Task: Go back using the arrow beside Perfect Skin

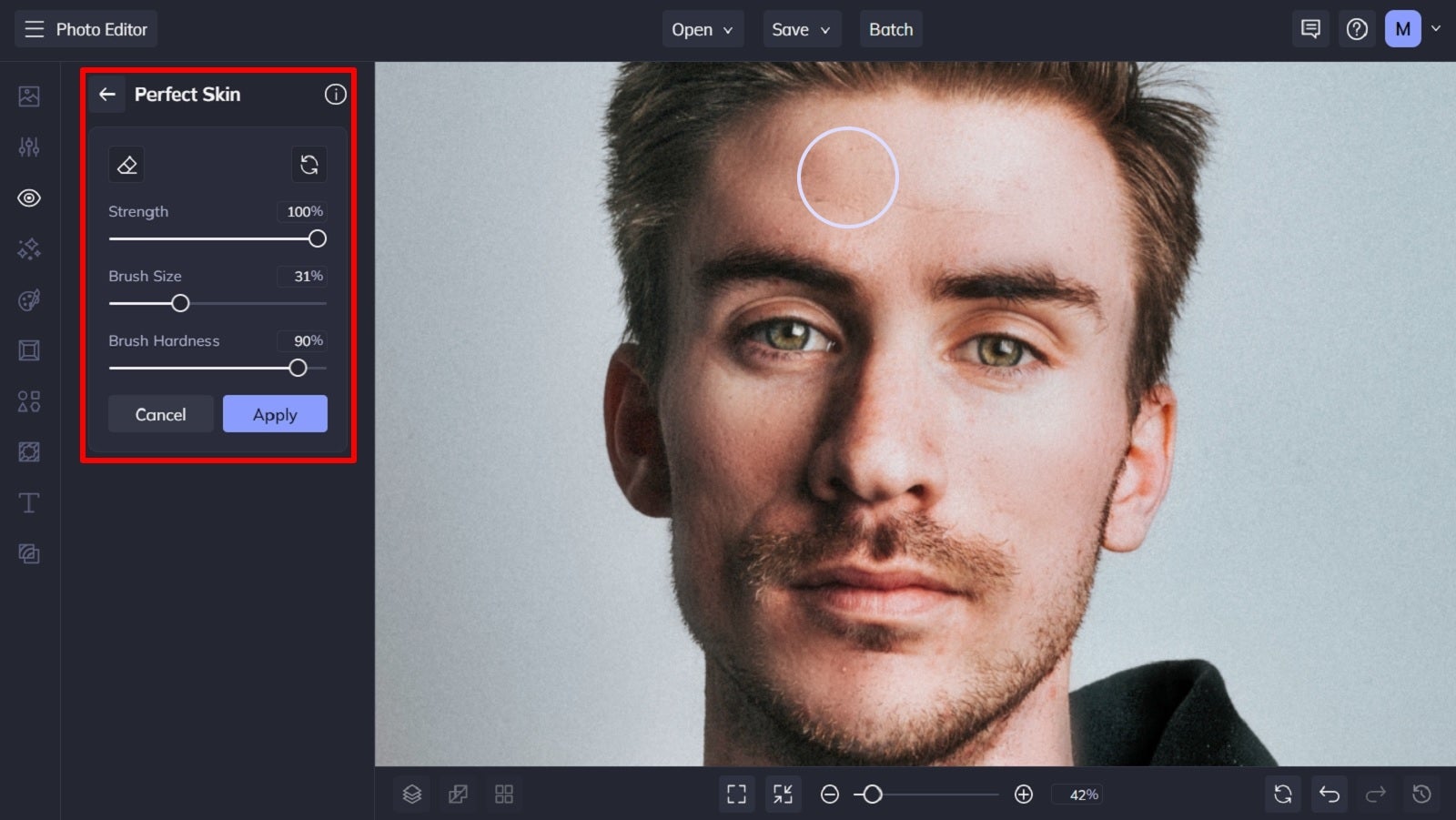Action: pyautogui.click(x=107, y=95)
